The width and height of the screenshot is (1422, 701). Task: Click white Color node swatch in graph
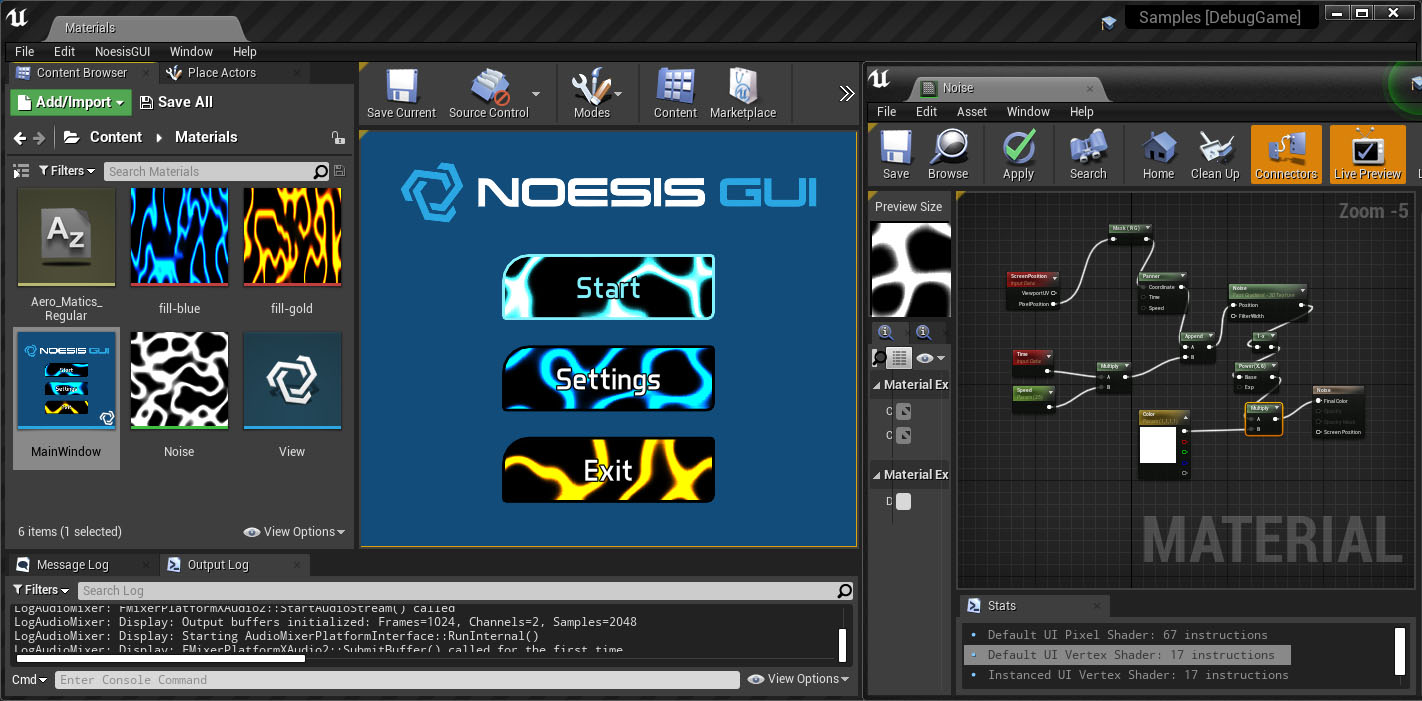(1158, 446)
